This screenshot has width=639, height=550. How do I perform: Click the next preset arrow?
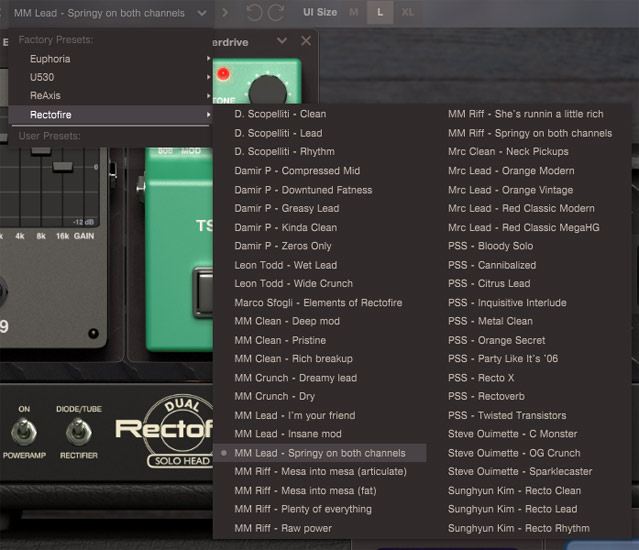224,13
